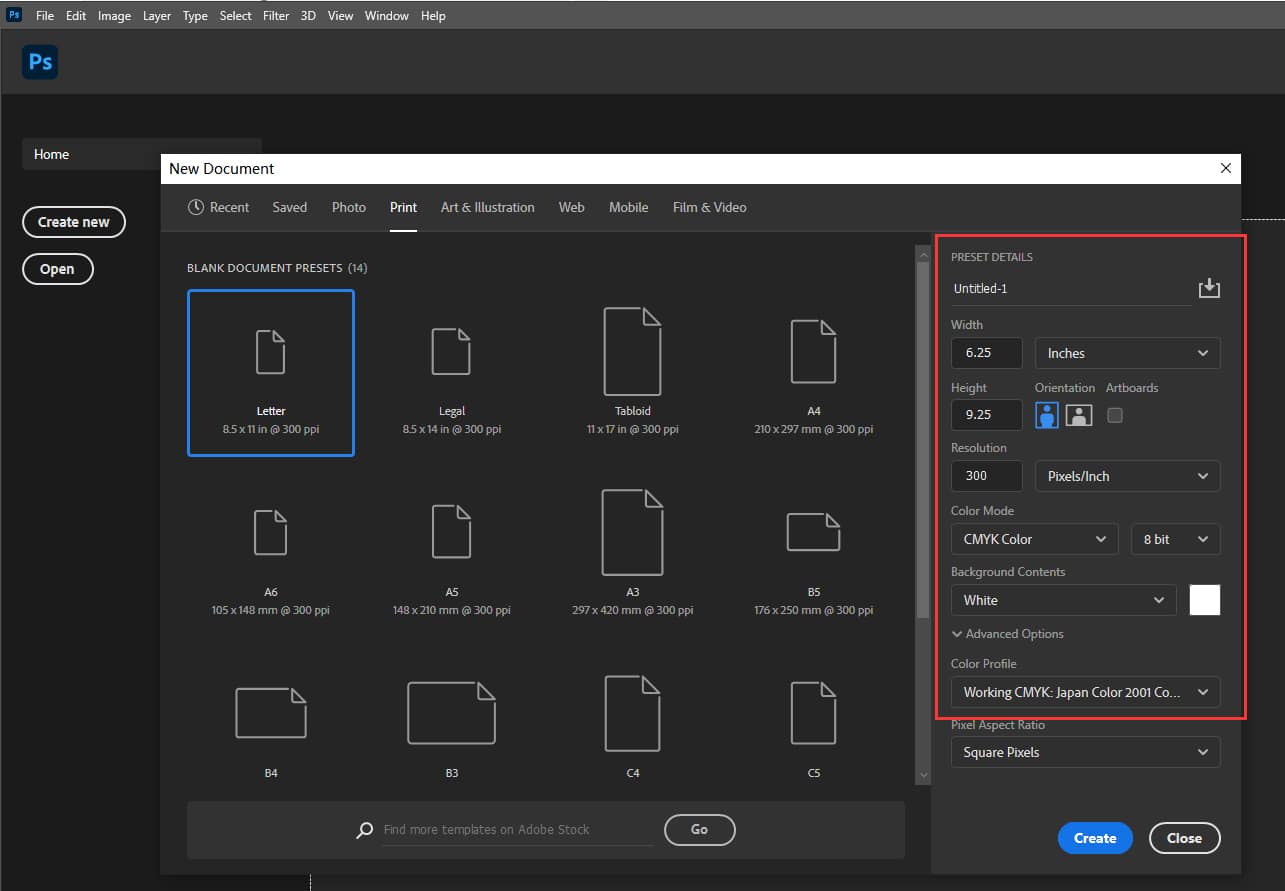The image size is (1285, 891).
Task: Click the Photoshop home logo icon
Action: 40,62
